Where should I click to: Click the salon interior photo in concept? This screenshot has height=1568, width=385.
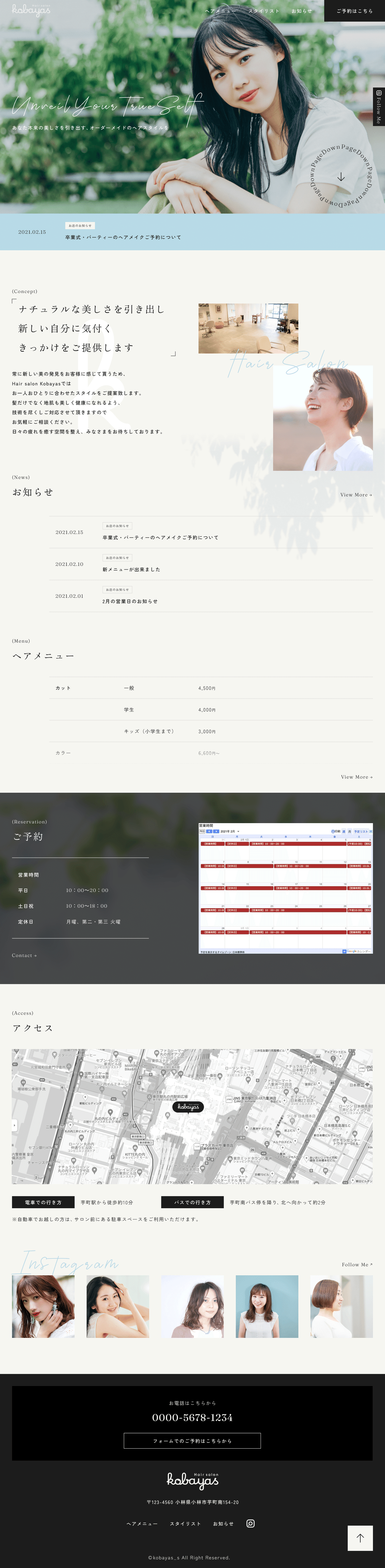click(x=248, y=328)
